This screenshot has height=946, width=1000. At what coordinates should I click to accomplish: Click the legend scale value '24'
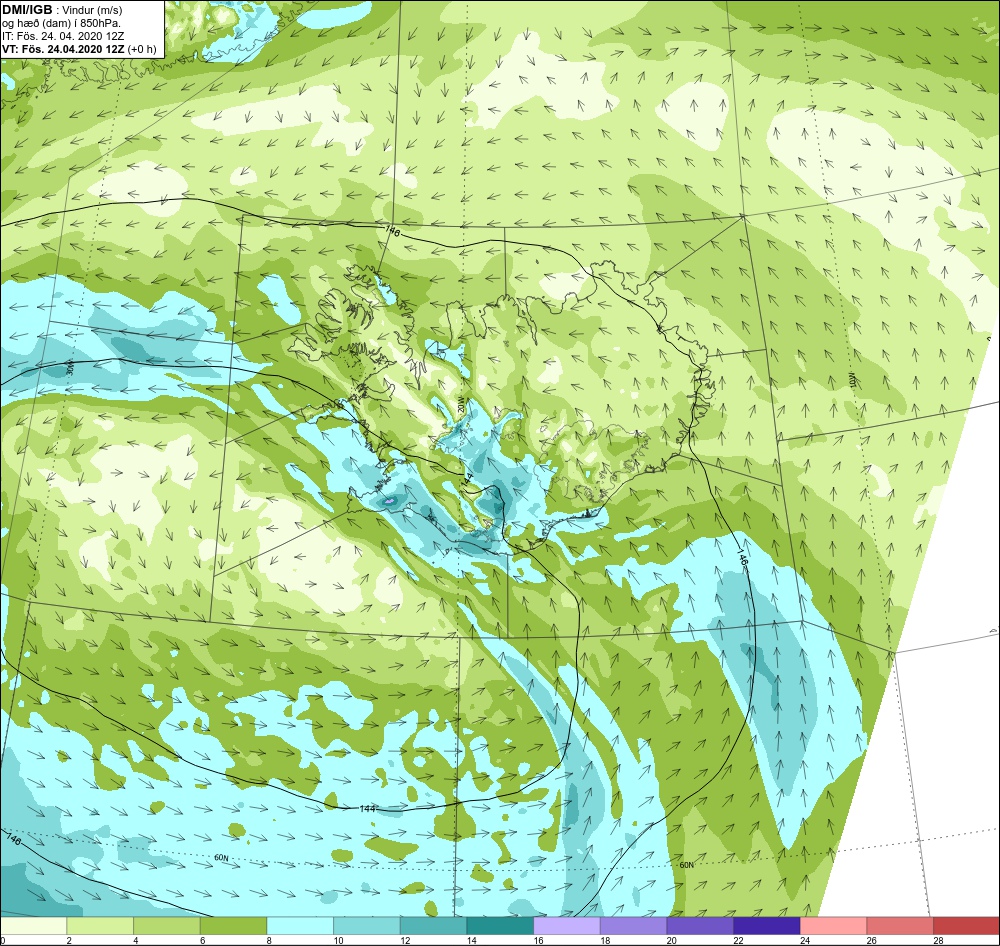coord(805,940)
